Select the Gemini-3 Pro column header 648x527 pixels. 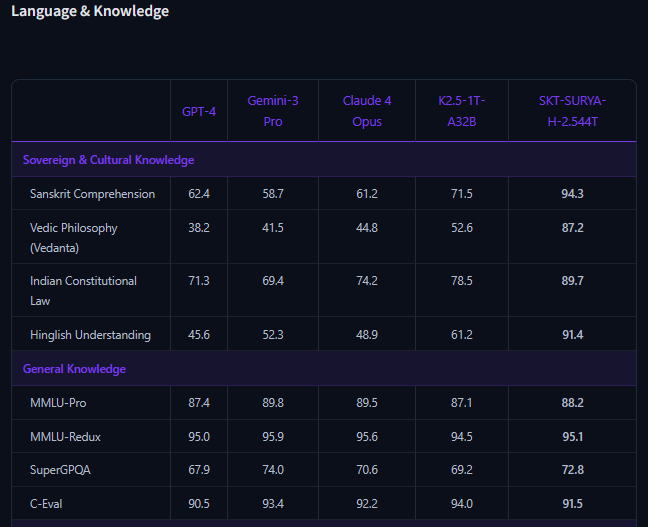click(273, 111)
